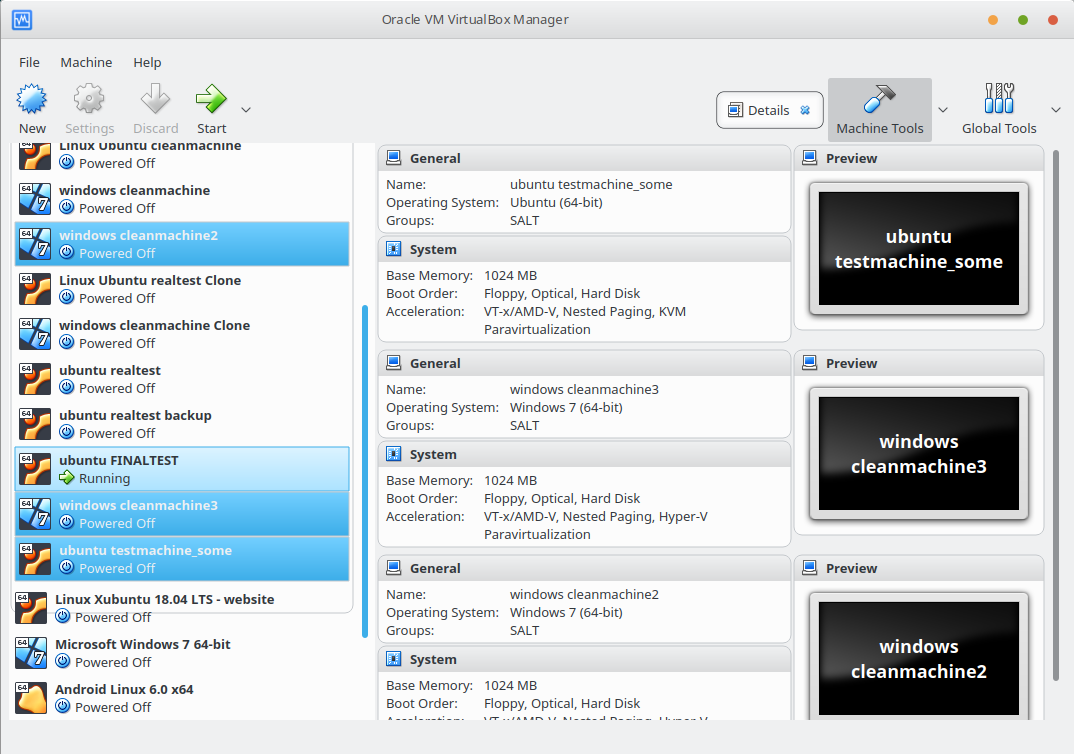
Task: Click the "Ubuntu (64-bit)" operating system value
Action: coord(556,203)
